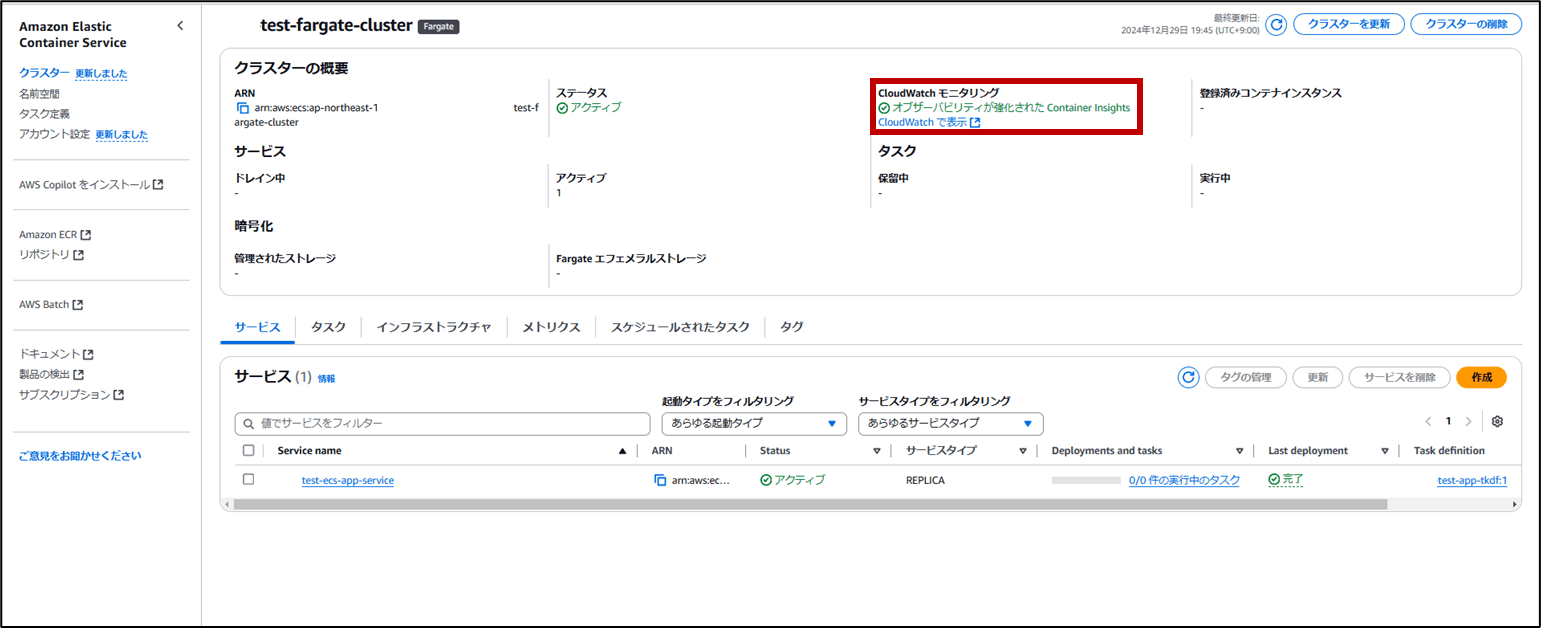Click 更新しました badge beside クラスター
1541x628 pixels.
[x=101, y=74]
